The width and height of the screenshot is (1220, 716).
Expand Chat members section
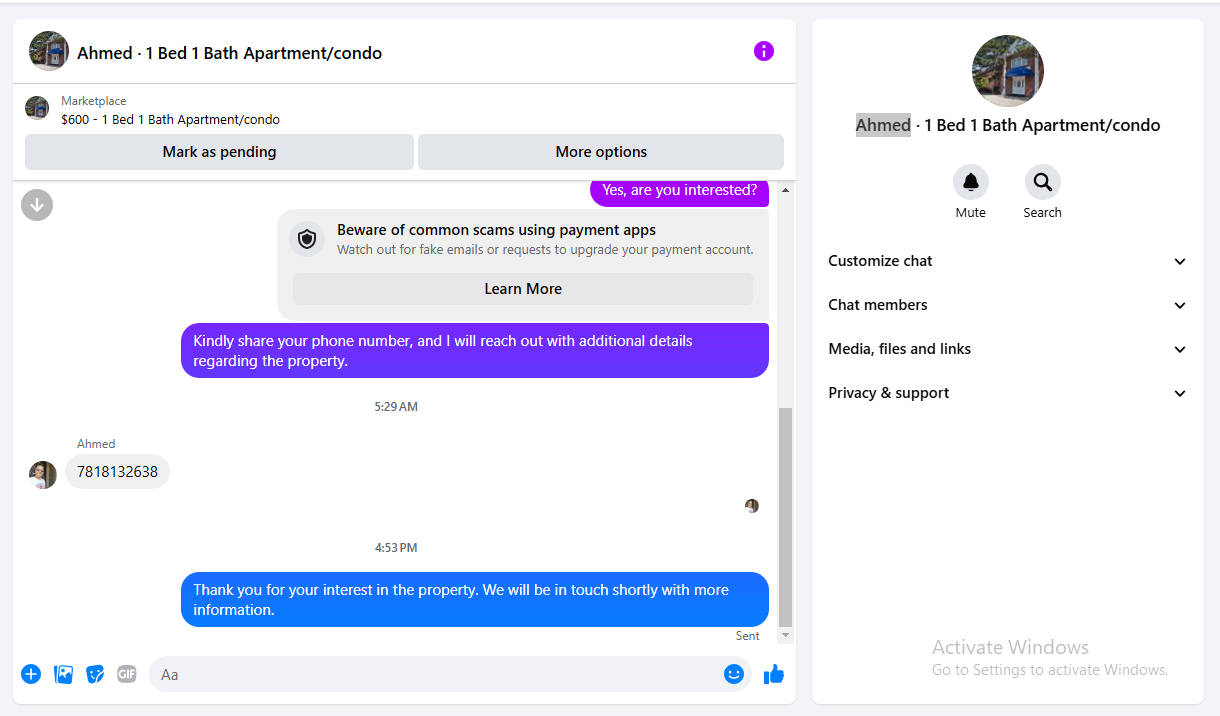[x=1008, y=305]
